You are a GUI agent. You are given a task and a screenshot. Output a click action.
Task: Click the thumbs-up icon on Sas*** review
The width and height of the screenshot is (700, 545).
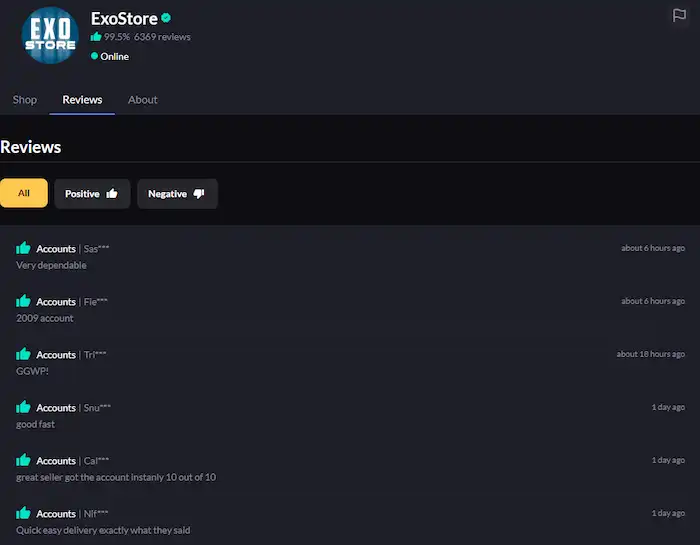click(23, 248)
